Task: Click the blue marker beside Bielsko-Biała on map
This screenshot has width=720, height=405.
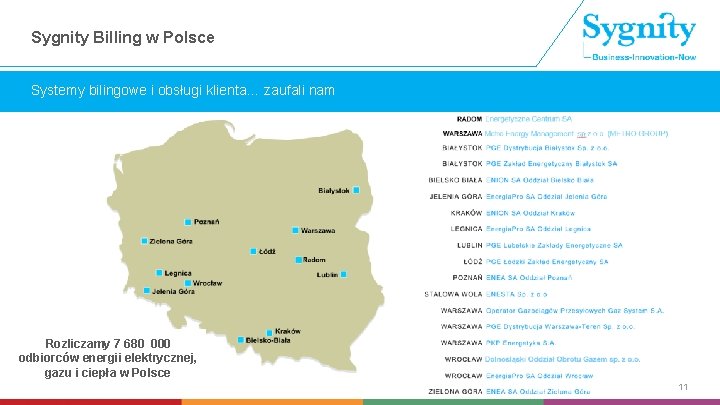Action: (241, 340)
